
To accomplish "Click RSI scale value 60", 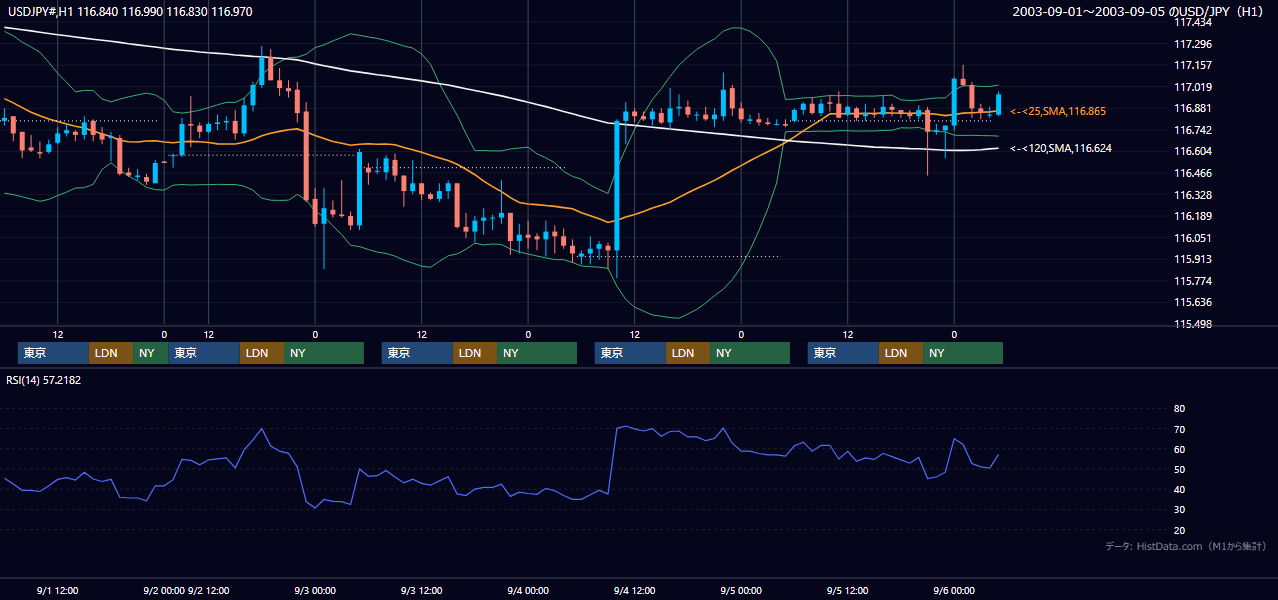I will pos(1179,449).
